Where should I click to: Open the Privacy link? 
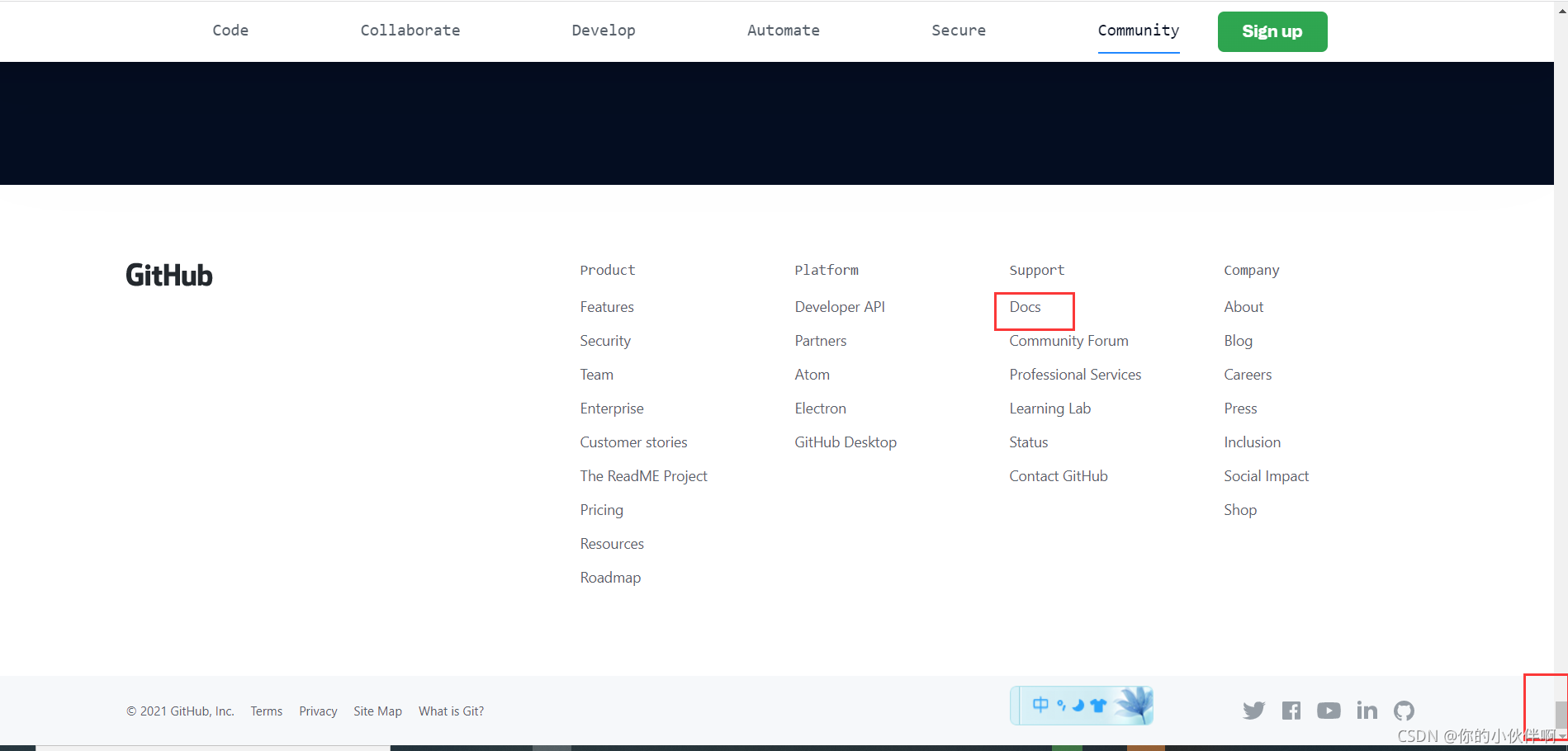coord(318,711)
